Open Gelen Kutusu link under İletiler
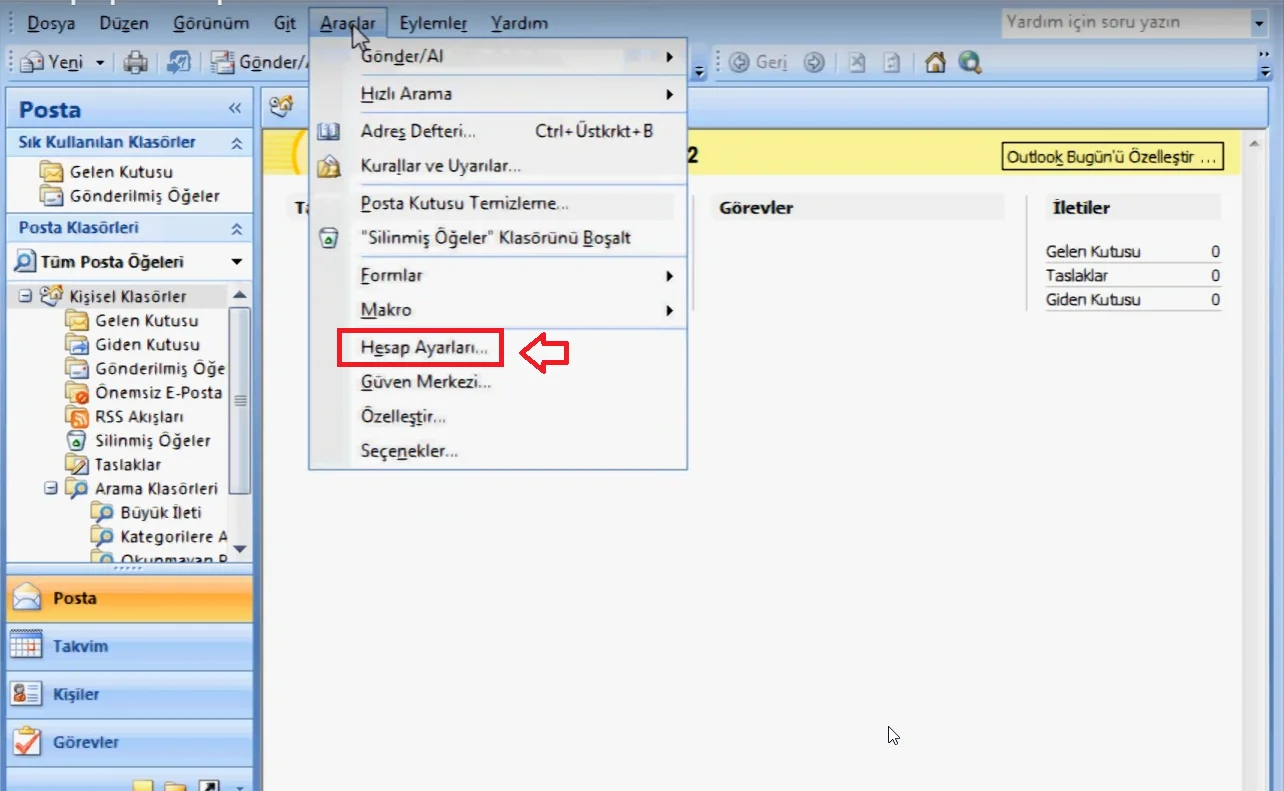The image size is (1284, 791). (x=1093, y=252)
